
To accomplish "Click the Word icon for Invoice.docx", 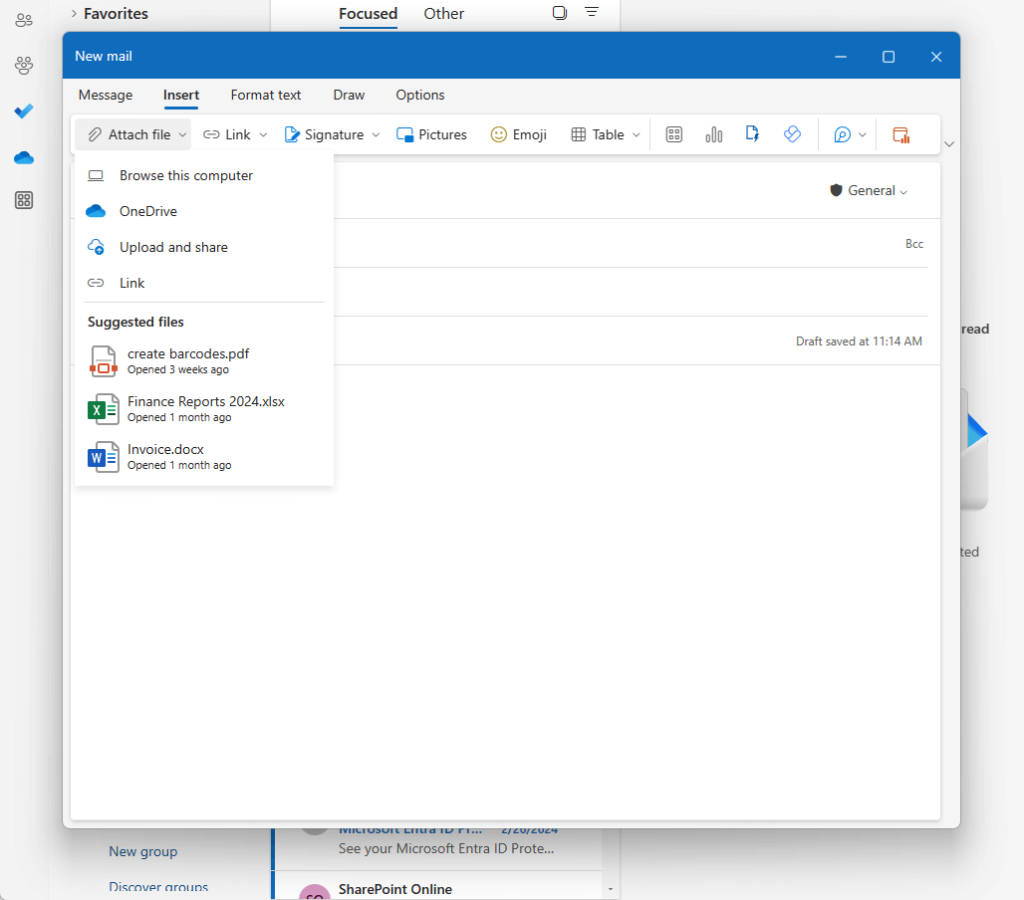I will coord(103,457).
